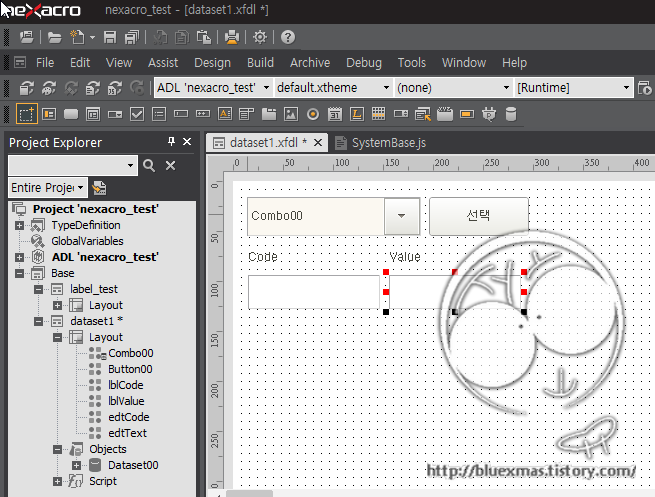The image size is (655, 497).
Task: Select edtCode in the tree
Action: 129,417
